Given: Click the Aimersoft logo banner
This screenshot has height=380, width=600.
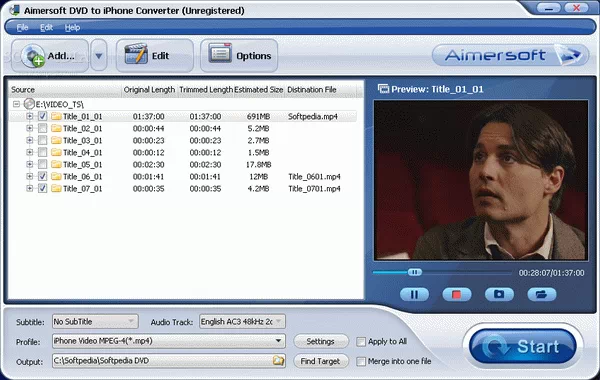Looking at the screenshot, I should [510, 55].
